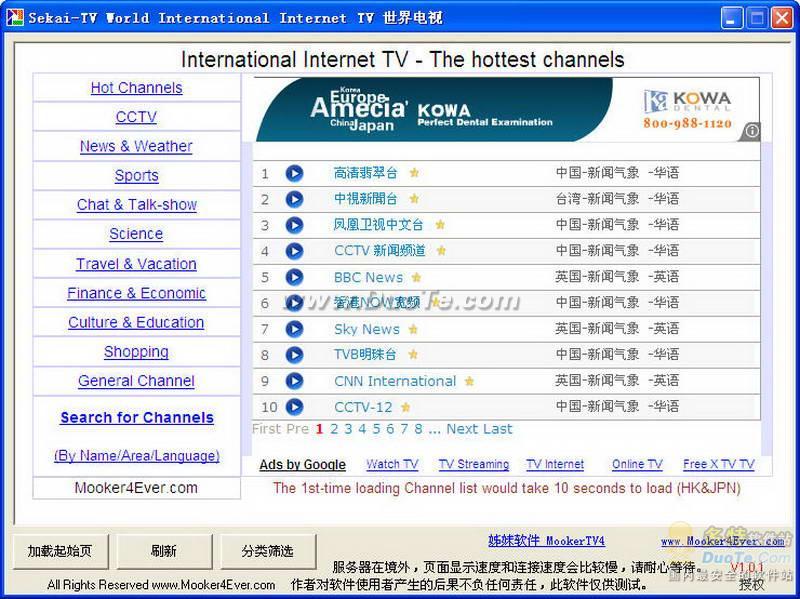Click the 分类筛选 filter button
This screenshot has height=599, width=800.
268,551
